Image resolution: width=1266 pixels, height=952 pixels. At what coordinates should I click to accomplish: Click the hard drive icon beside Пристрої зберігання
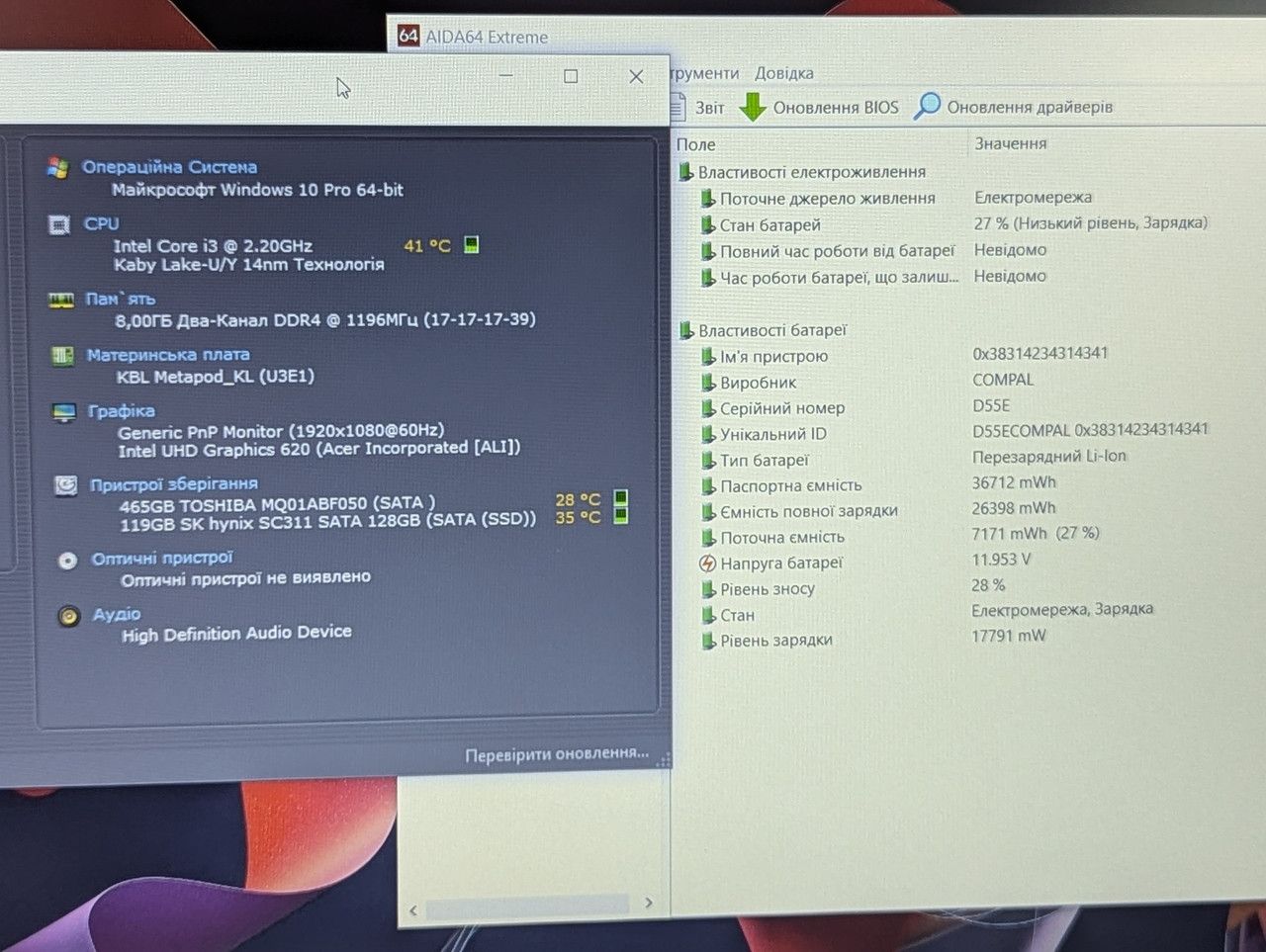pyautogui.click(x=65, y=485)
